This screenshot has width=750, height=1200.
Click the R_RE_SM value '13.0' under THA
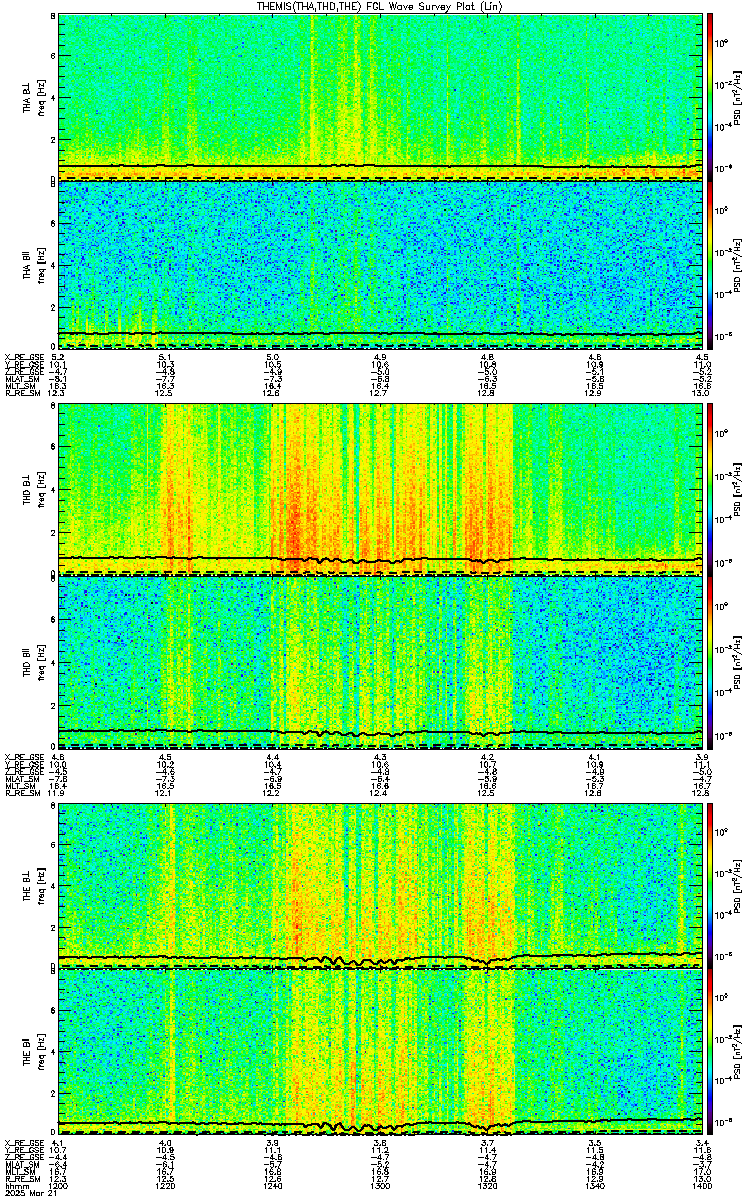pyautogui.click(x=702, y=395)
